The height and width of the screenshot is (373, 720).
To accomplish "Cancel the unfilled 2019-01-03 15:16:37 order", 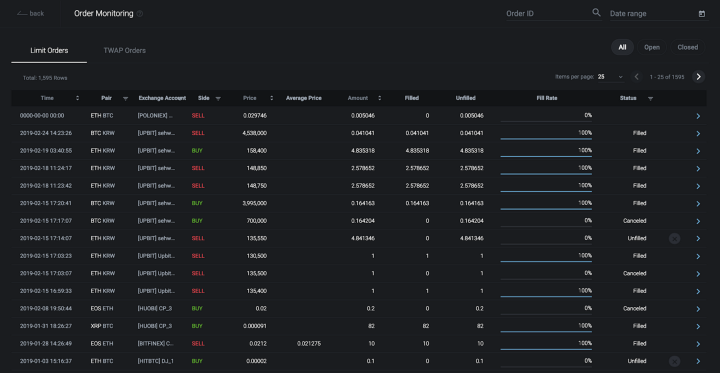I will [x=674, y=361].
